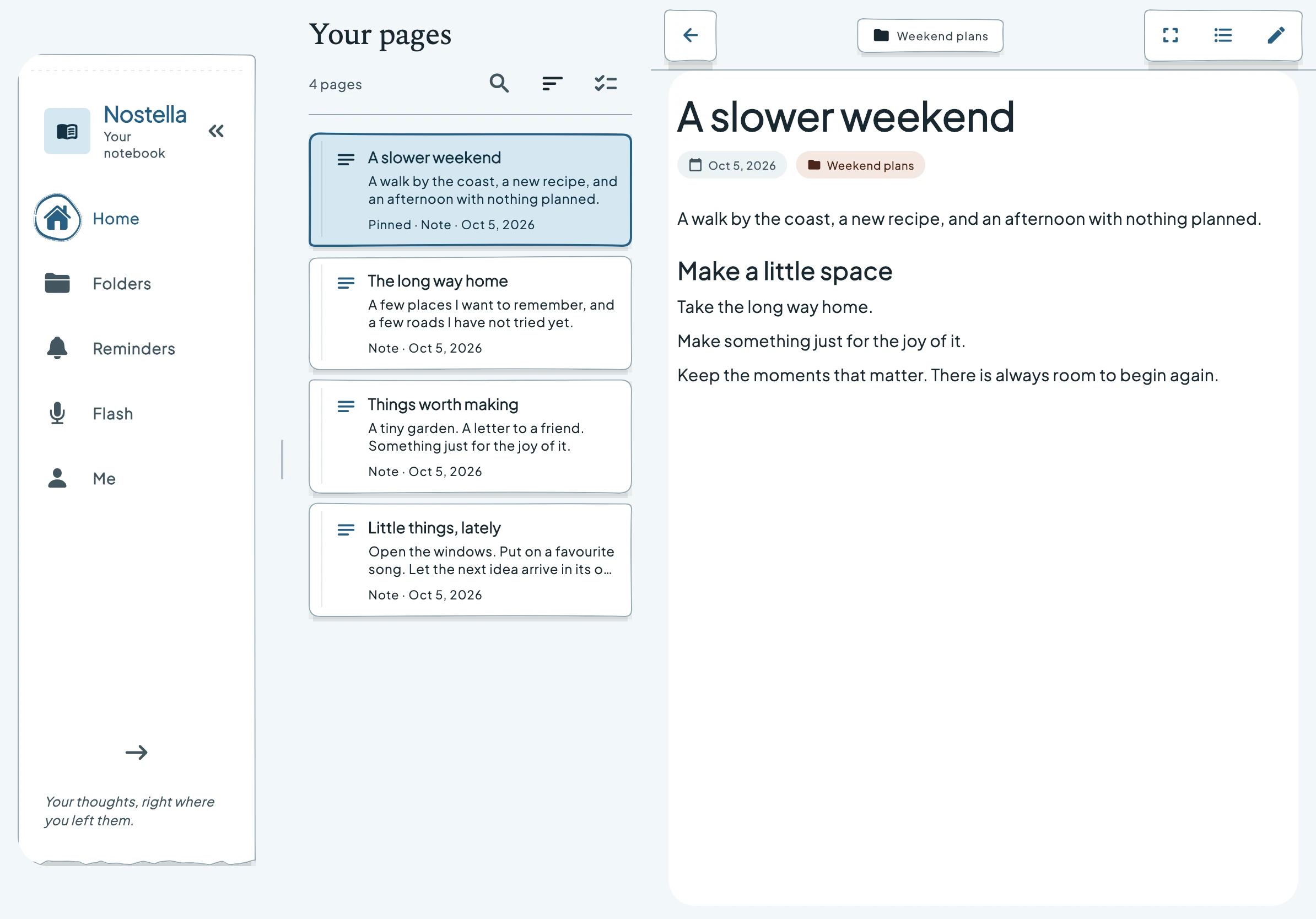Click the Nostella notebook logo icon
Viewport: 1316px width, 919px height.
tap(67, 131)
